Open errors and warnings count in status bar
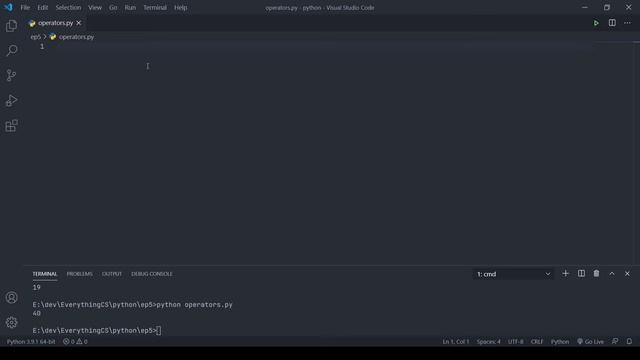The image size is (640, 360). pos(75,342)
